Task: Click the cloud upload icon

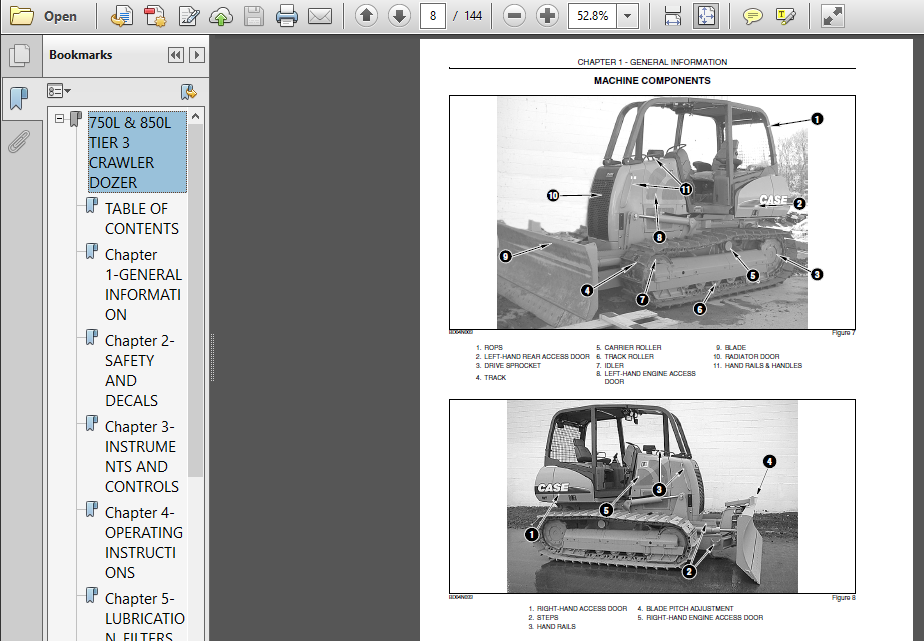Action: (x=221, y=16)
